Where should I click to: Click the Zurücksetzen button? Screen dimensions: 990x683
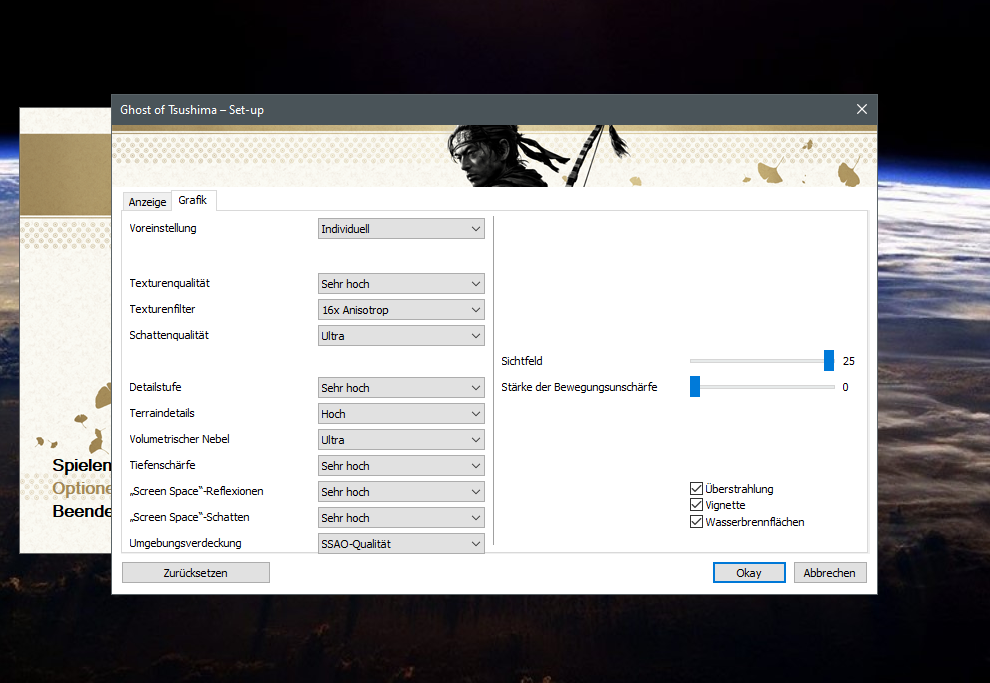196,573
